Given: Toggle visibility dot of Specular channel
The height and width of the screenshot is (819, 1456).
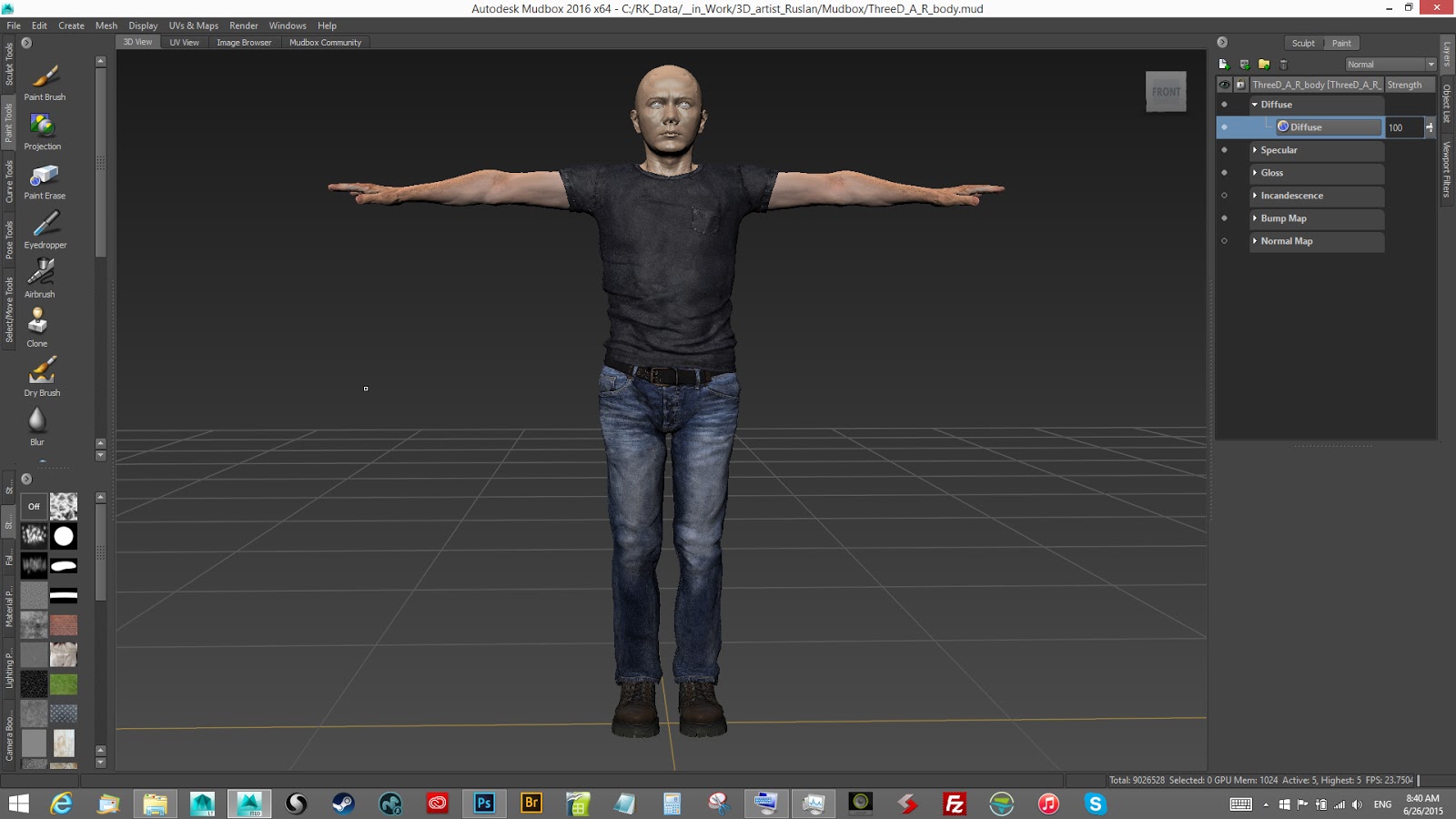Looking at the screenshot, I should point(1224,150).
